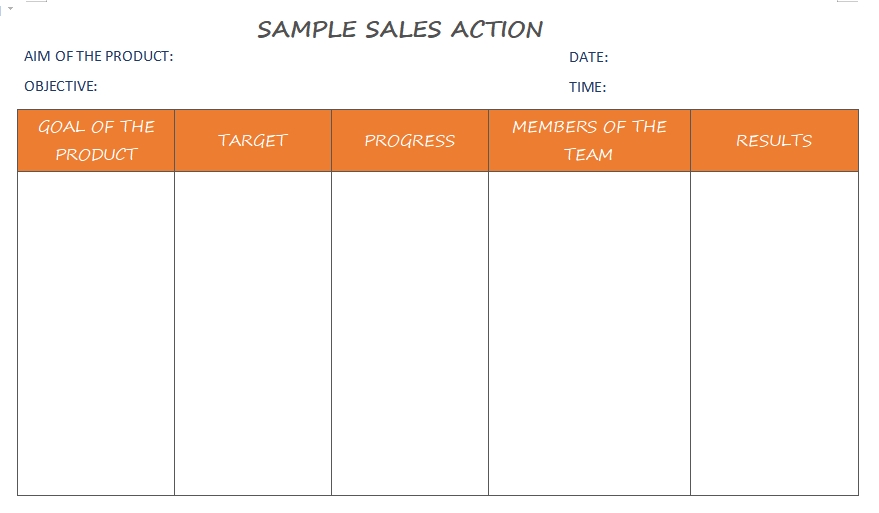Click the TIME label

[587, 88]
